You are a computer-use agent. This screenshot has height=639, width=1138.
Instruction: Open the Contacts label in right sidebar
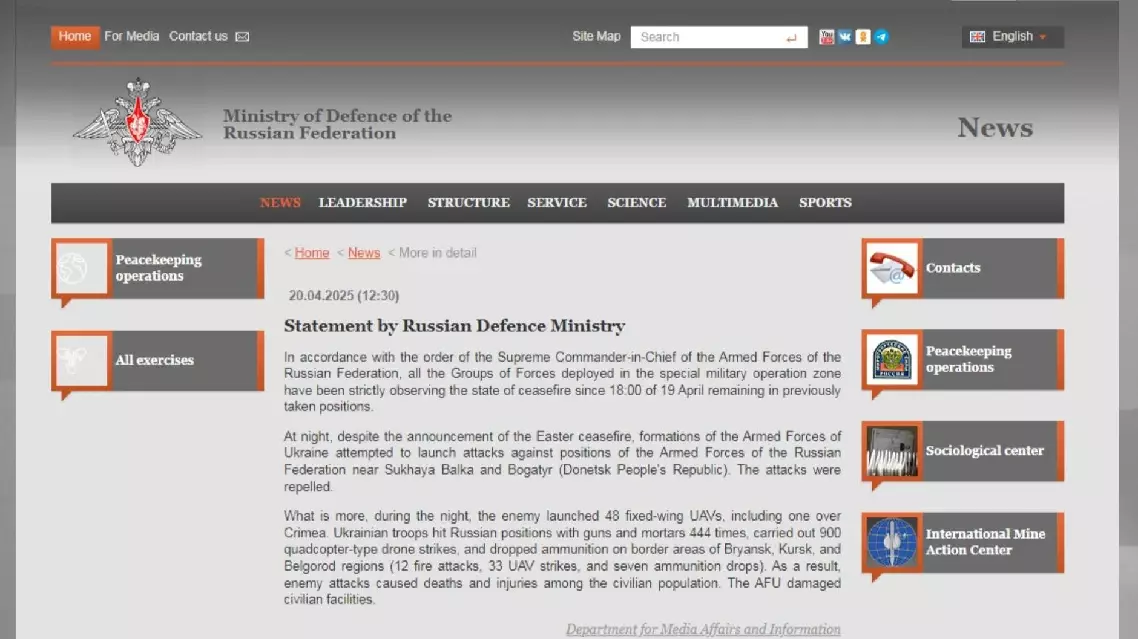[x=953, y=268]
